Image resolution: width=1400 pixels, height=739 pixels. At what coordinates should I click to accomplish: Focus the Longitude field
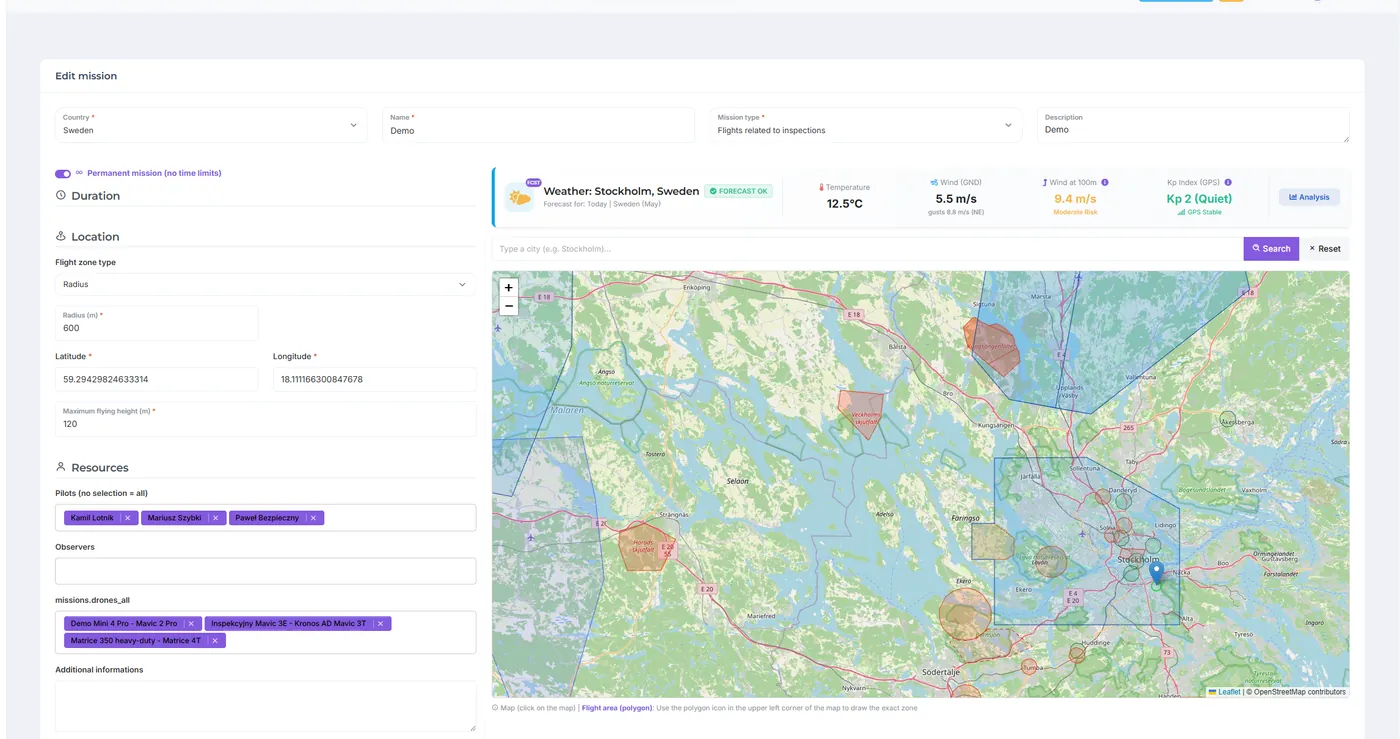(x=374, y=379)
